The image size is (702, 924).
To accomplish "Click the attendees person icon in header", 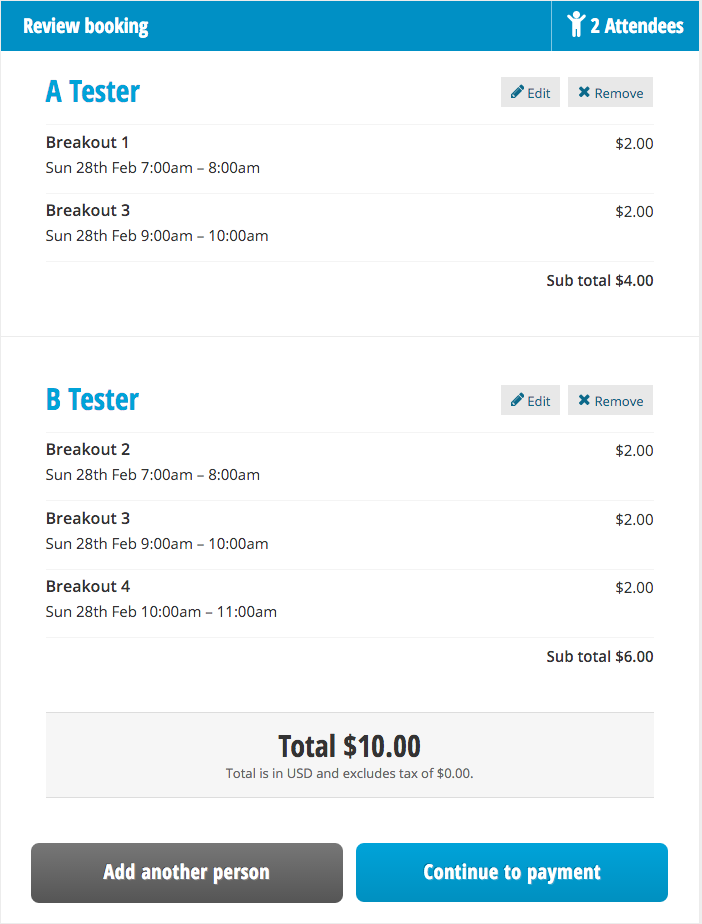I will [575, 25].
